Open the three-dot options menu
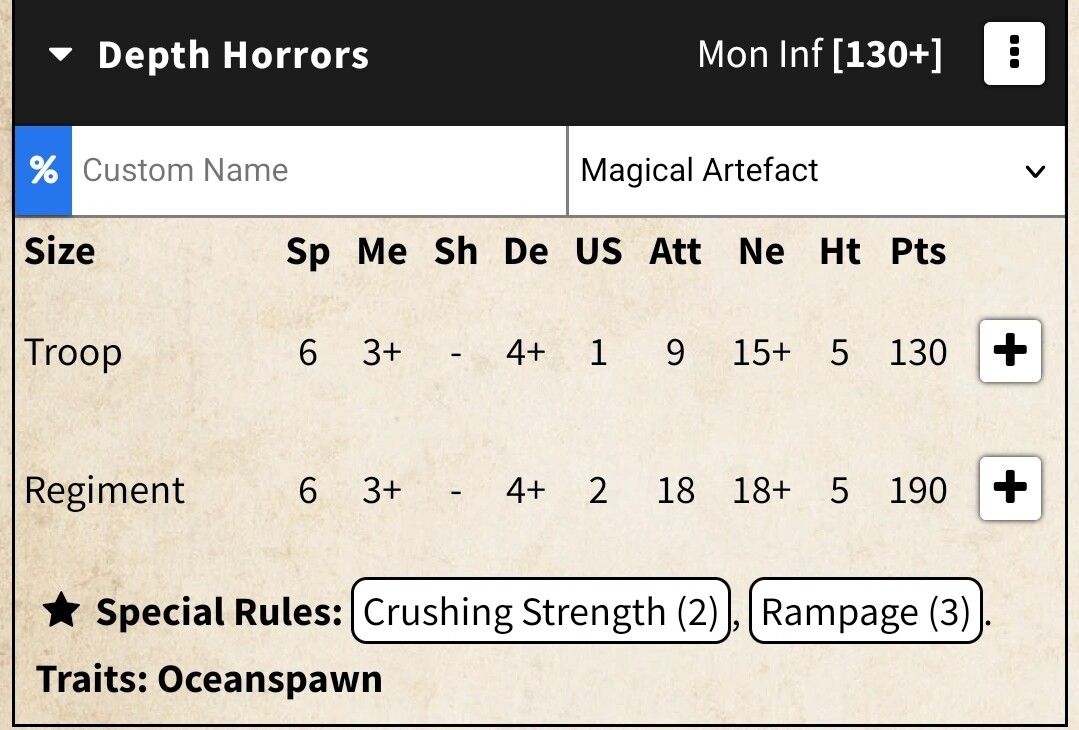 pyautogui.click(x=1014, y=53)
